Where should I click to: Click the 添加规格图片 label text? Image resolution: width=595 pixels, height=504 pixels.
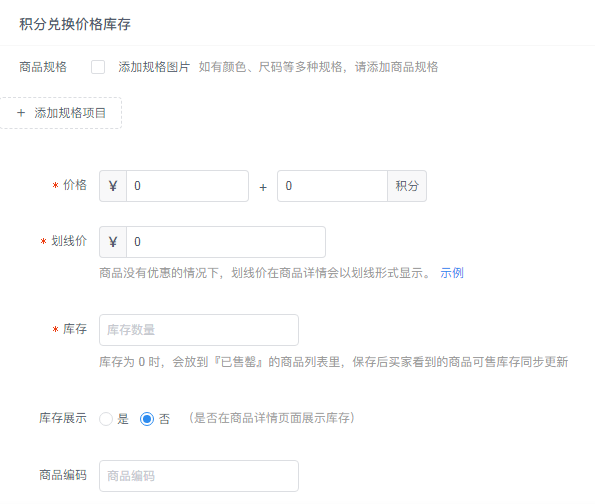(154, 67)
